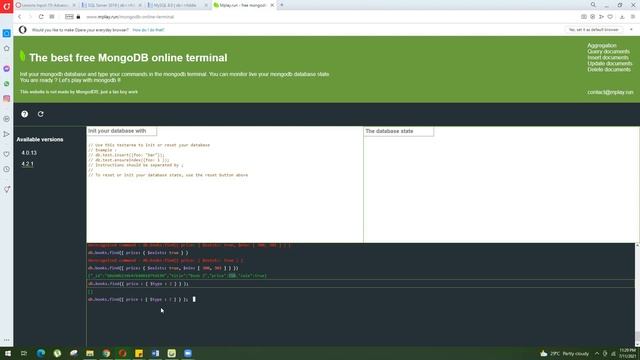Switch to the MySQL 8.0 tab

tap(177, 5)
